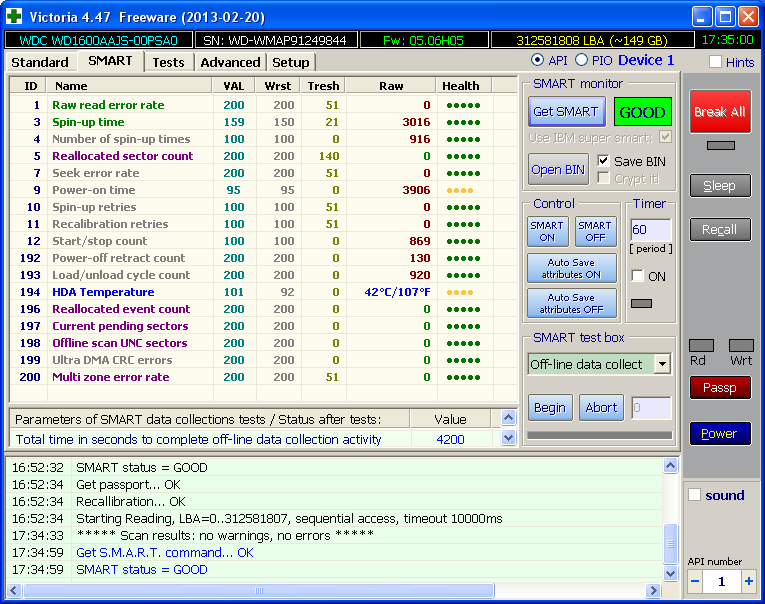Enable the sound checkbox
Image resolution: width=765 pixels, height=604 pixels.
695,495
